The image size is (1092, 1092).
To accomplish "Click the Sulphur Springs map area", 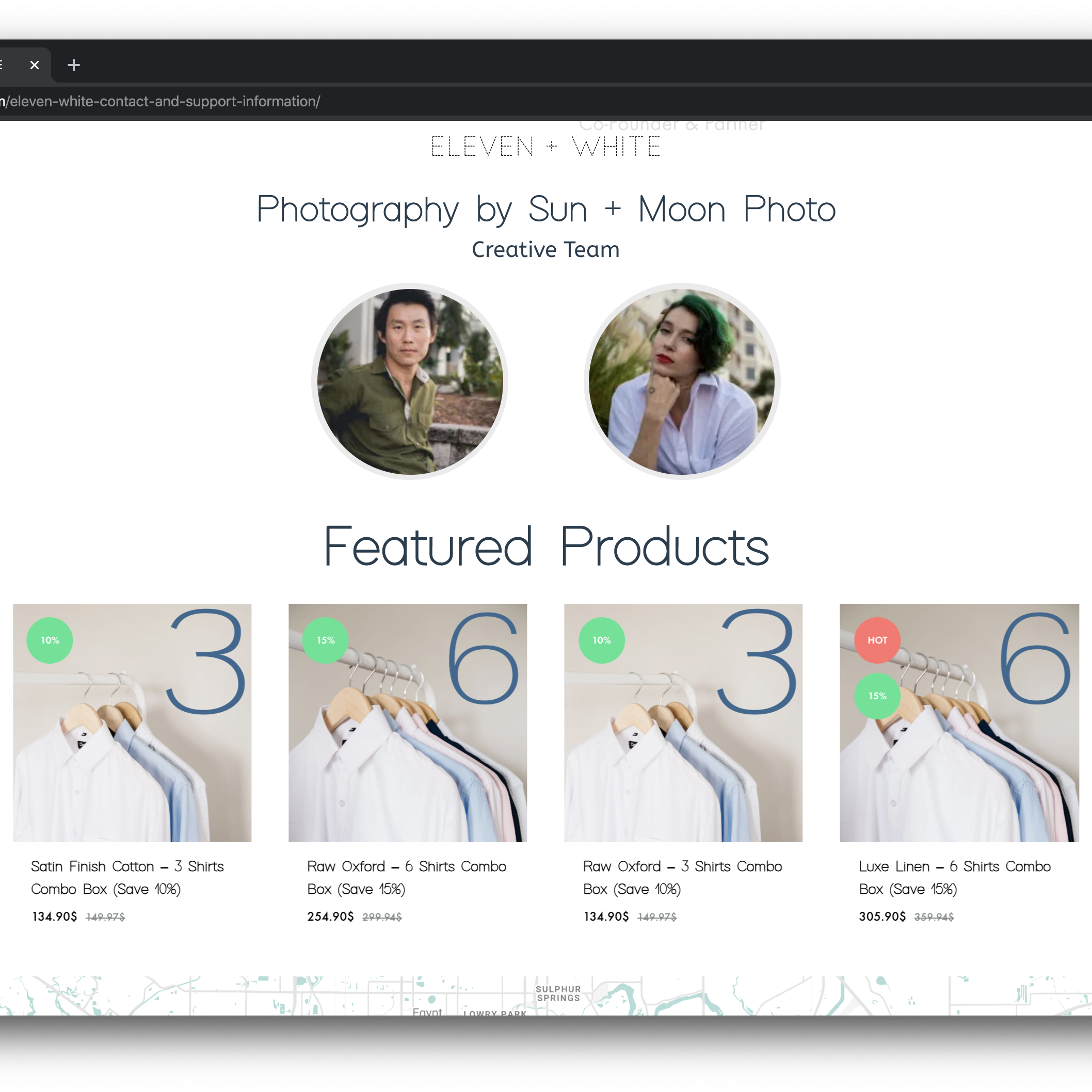I will [558, 993].
